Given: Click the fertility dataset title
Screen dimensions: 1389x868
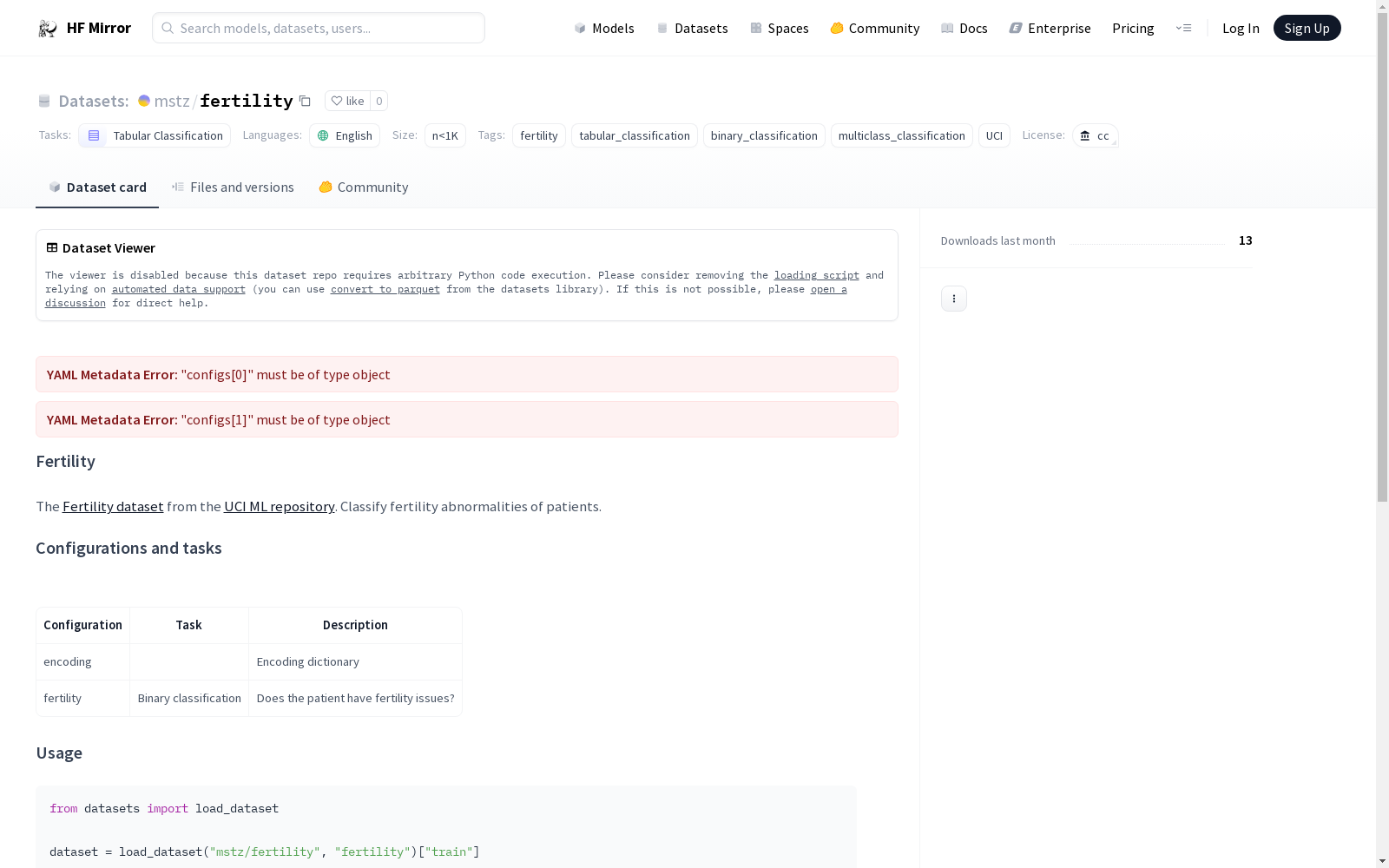Looking at the screenshot, I should click(x=247, y=101).
